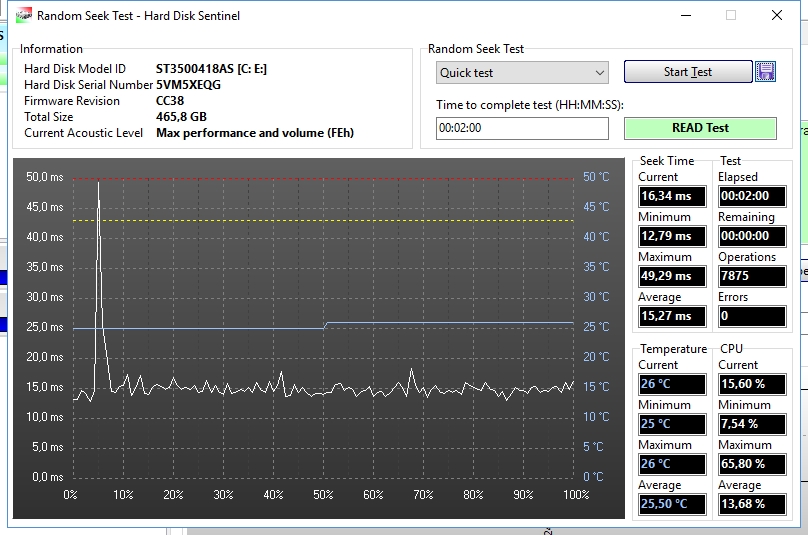Click current temperature value 26 °C
Screen dimensions: 808x535
coord(672,384)
